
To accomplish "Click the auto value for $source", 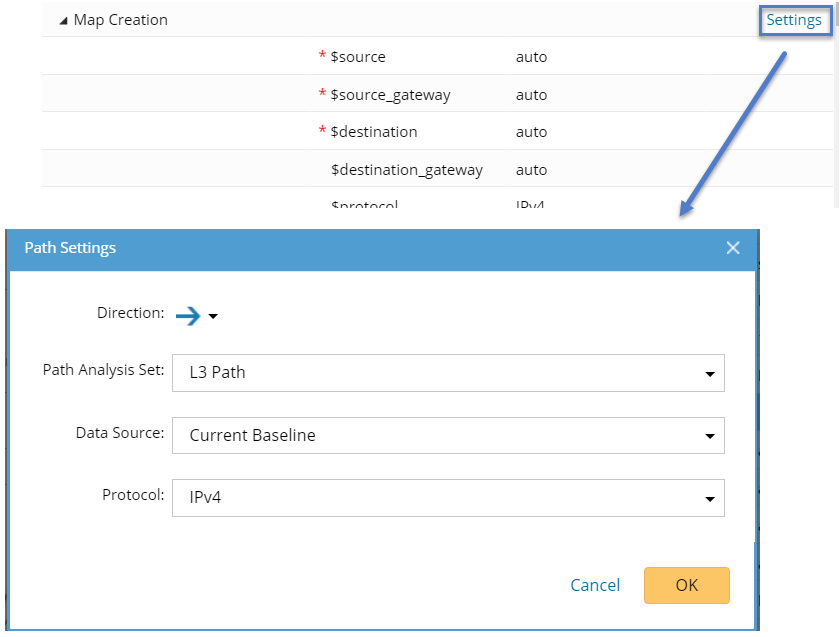I will 531,57.
